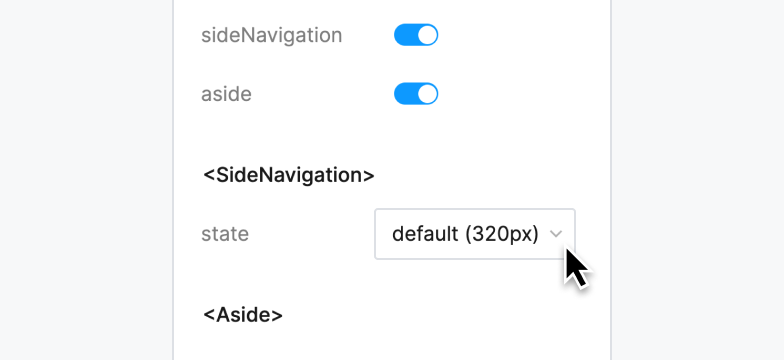Click blue track of sideNavigation switch
784x360 pixels.
click(x=405, y=35)
